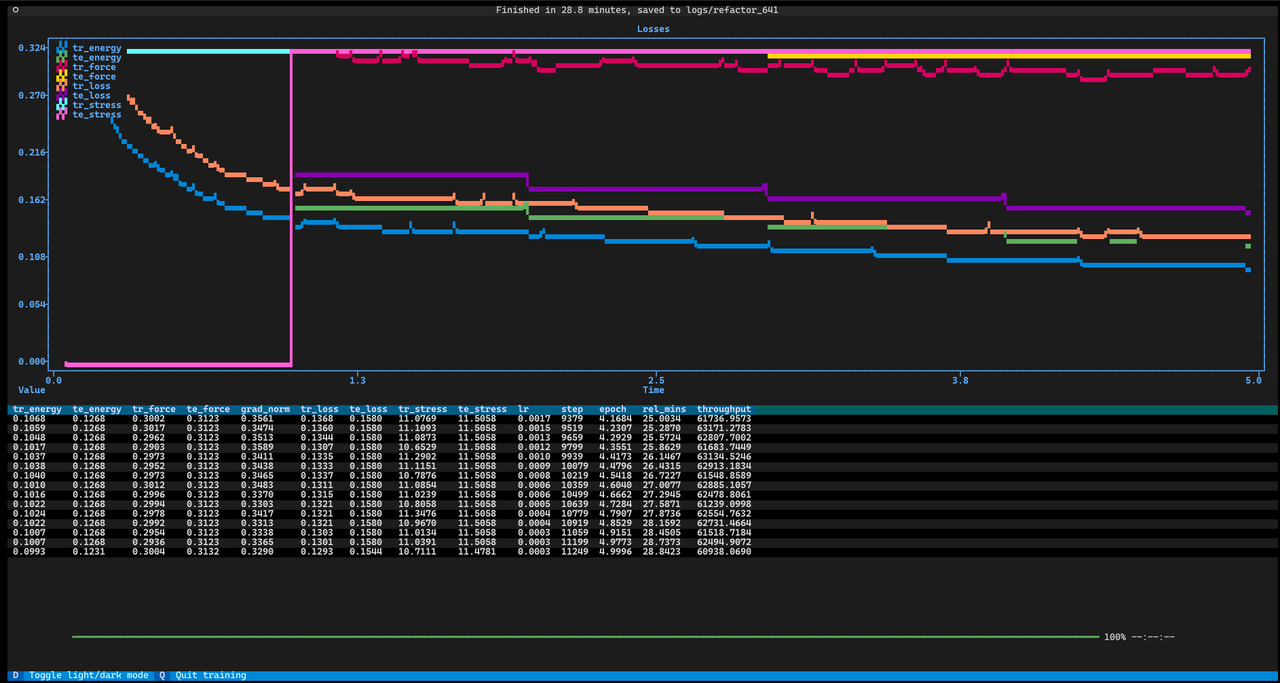
Task: Select the te_energy legend label
Action: pos(97,57)
